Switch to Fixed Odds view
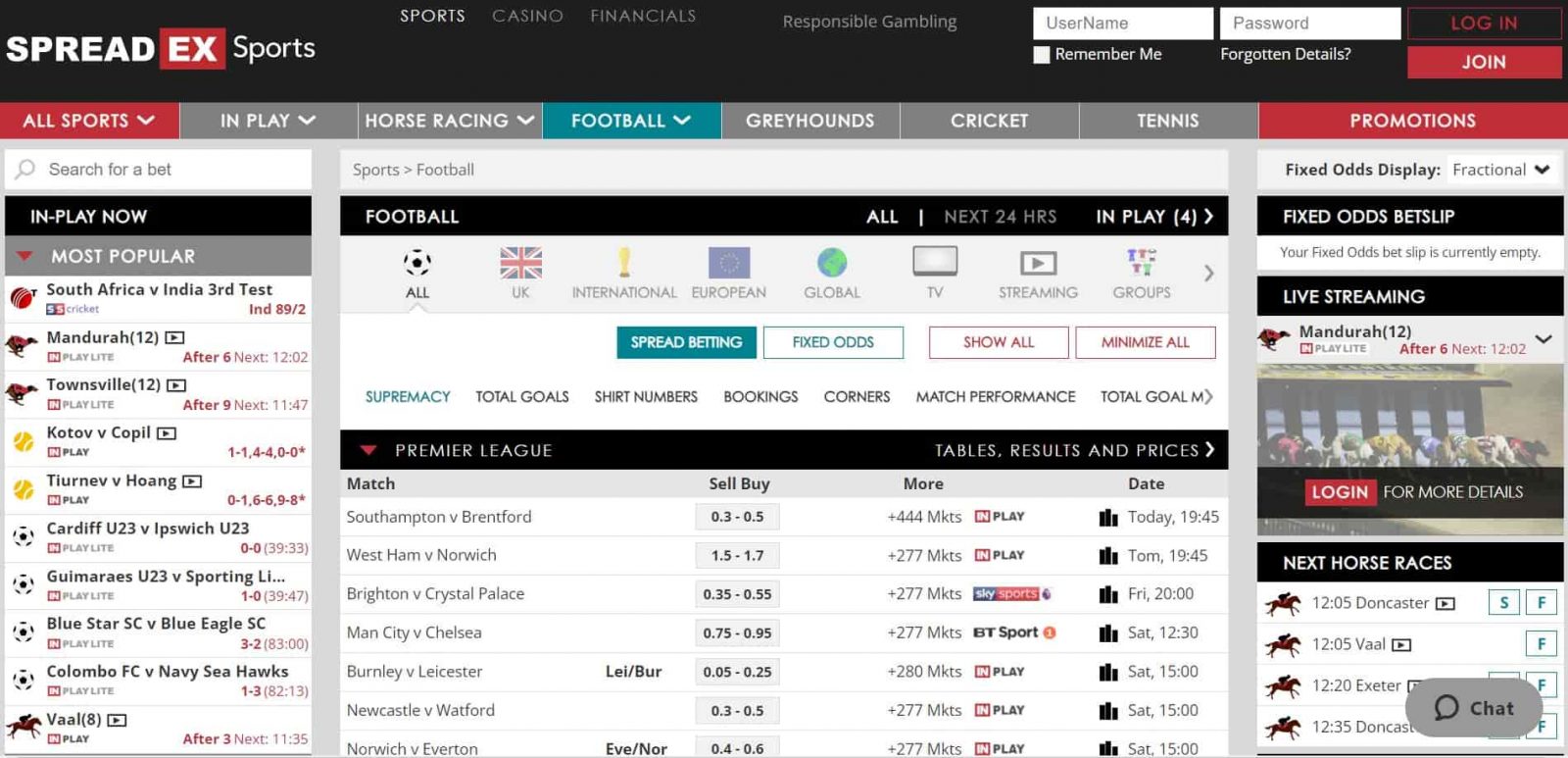Image resolution: width=1568 pixels, height=758 pixels. 833,342
